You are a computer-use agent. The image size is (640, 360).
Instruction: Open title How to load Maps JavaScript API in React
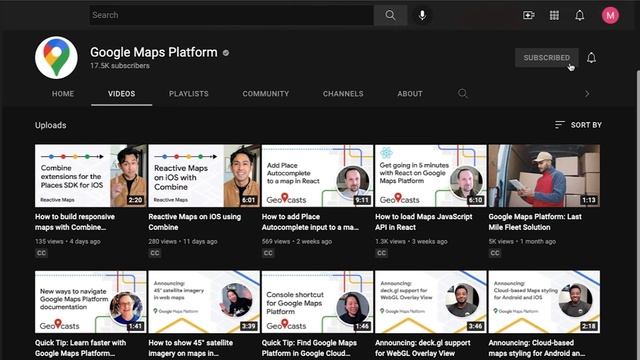coord(424,222)
